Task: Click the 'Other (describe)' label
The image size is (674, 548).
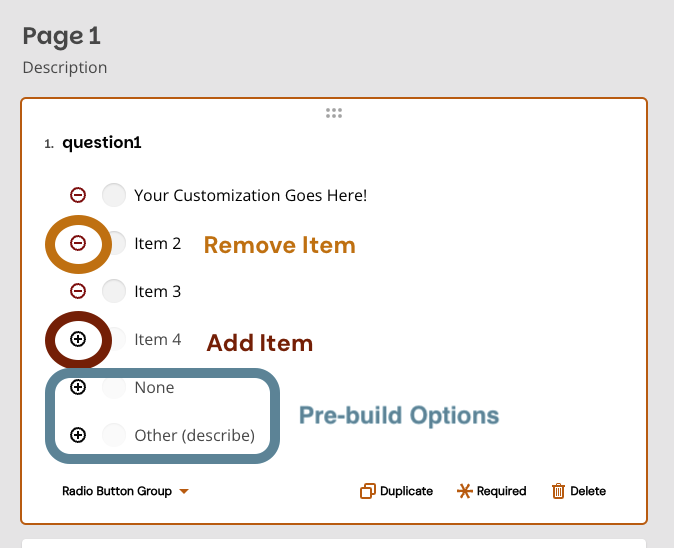Action: pyautogui.click(x=194, y=435)
